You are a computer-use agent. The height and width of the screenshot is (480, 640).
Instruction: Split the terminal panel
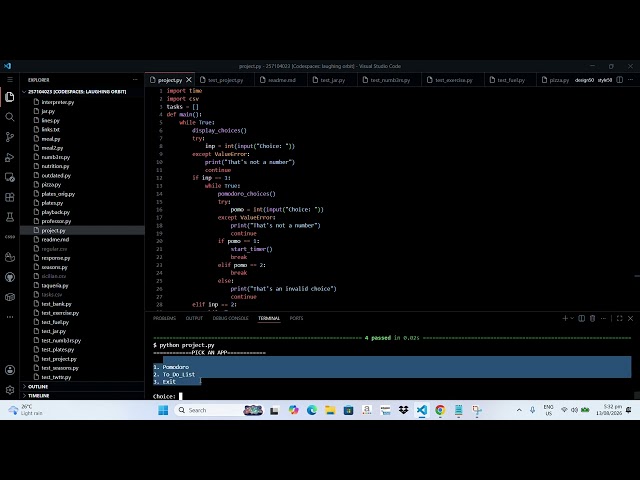pos(582,318)
